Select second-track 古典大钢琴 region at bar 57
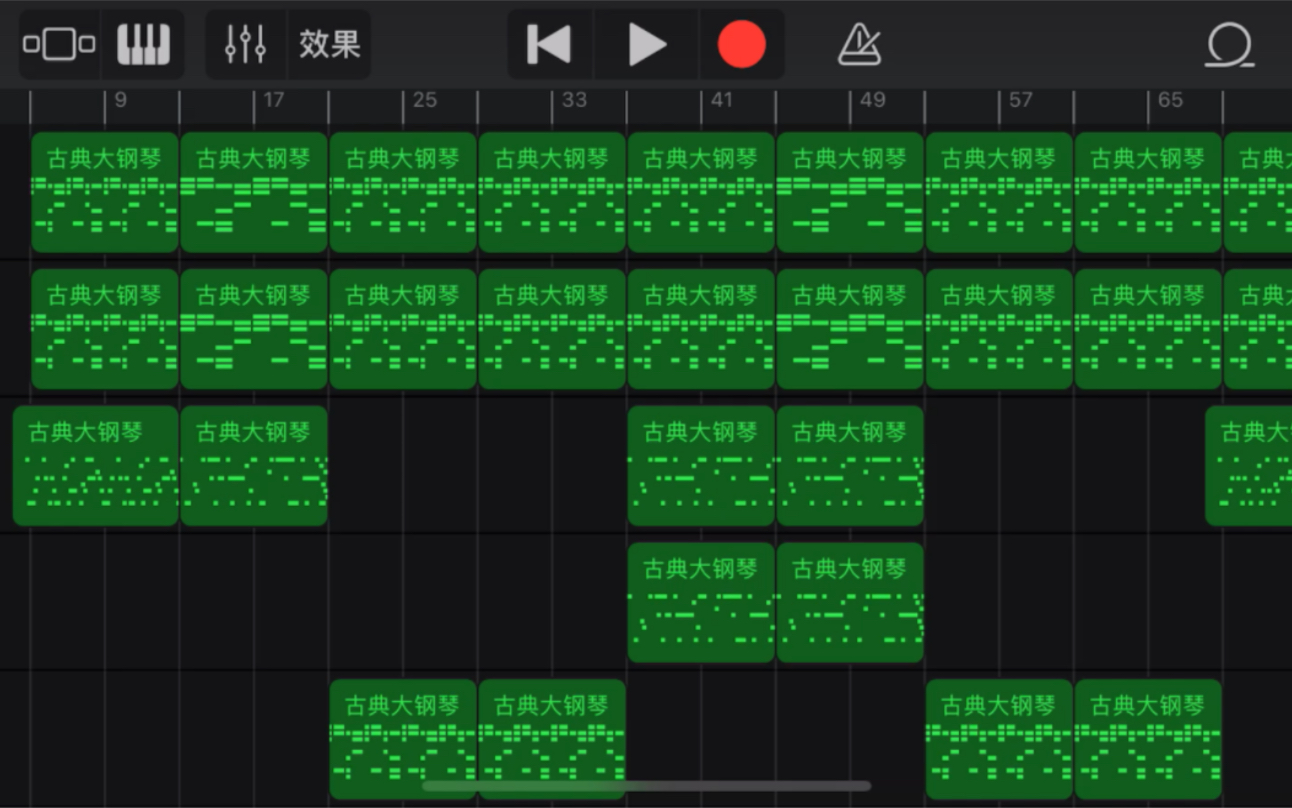 [999, 329]
